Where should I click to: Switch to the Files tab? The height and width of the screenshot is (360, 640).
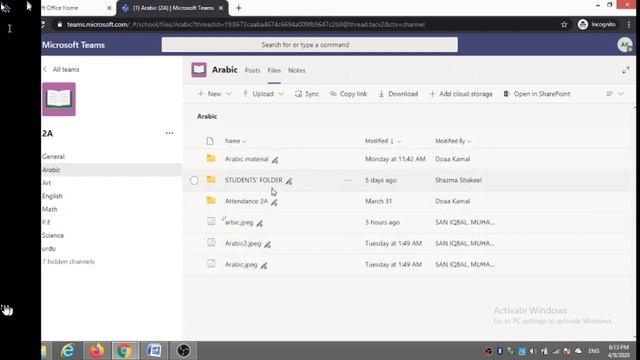[x=274, y=70]
